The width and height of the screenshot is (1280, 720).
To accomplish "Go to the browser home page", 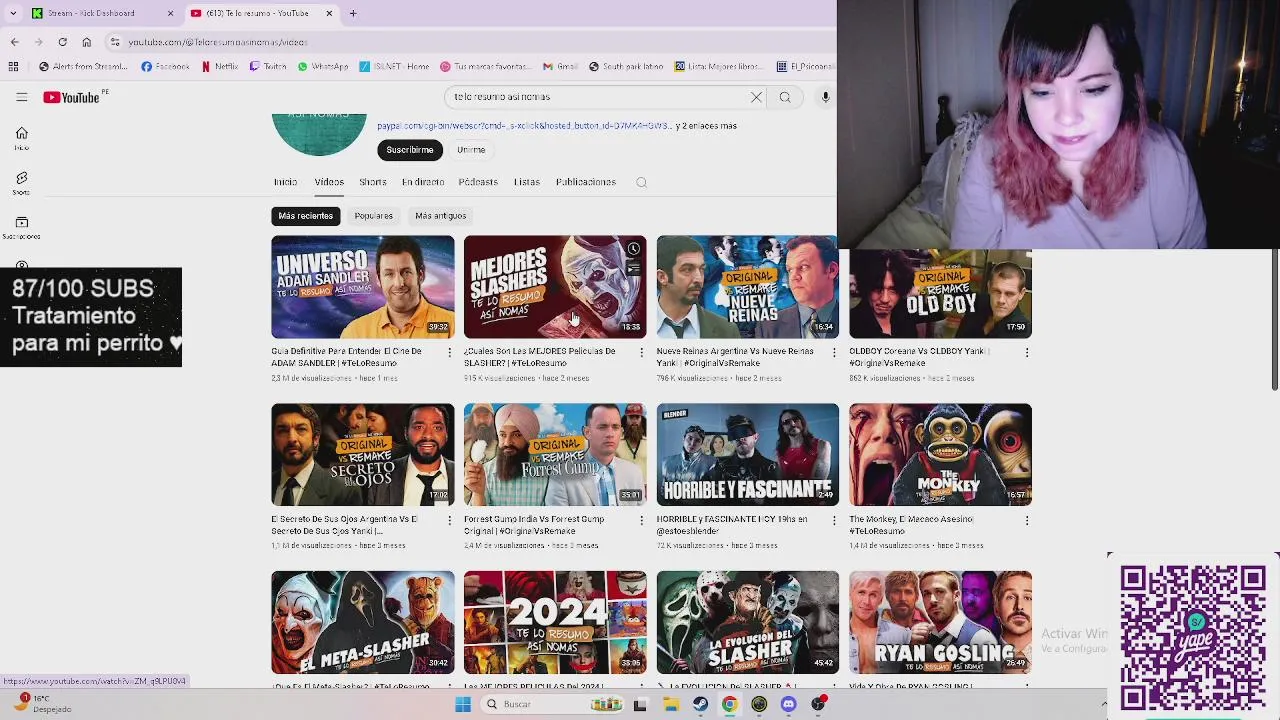I will (x=86, y=42).
